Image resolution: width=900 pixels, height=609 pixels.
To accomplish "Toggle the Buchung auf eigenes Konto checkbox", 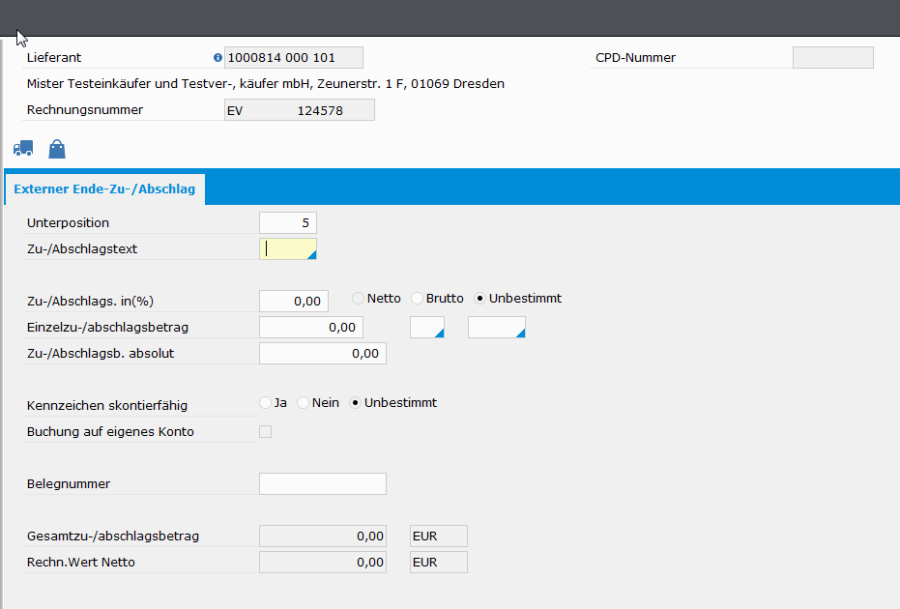I will pos(265,432).
